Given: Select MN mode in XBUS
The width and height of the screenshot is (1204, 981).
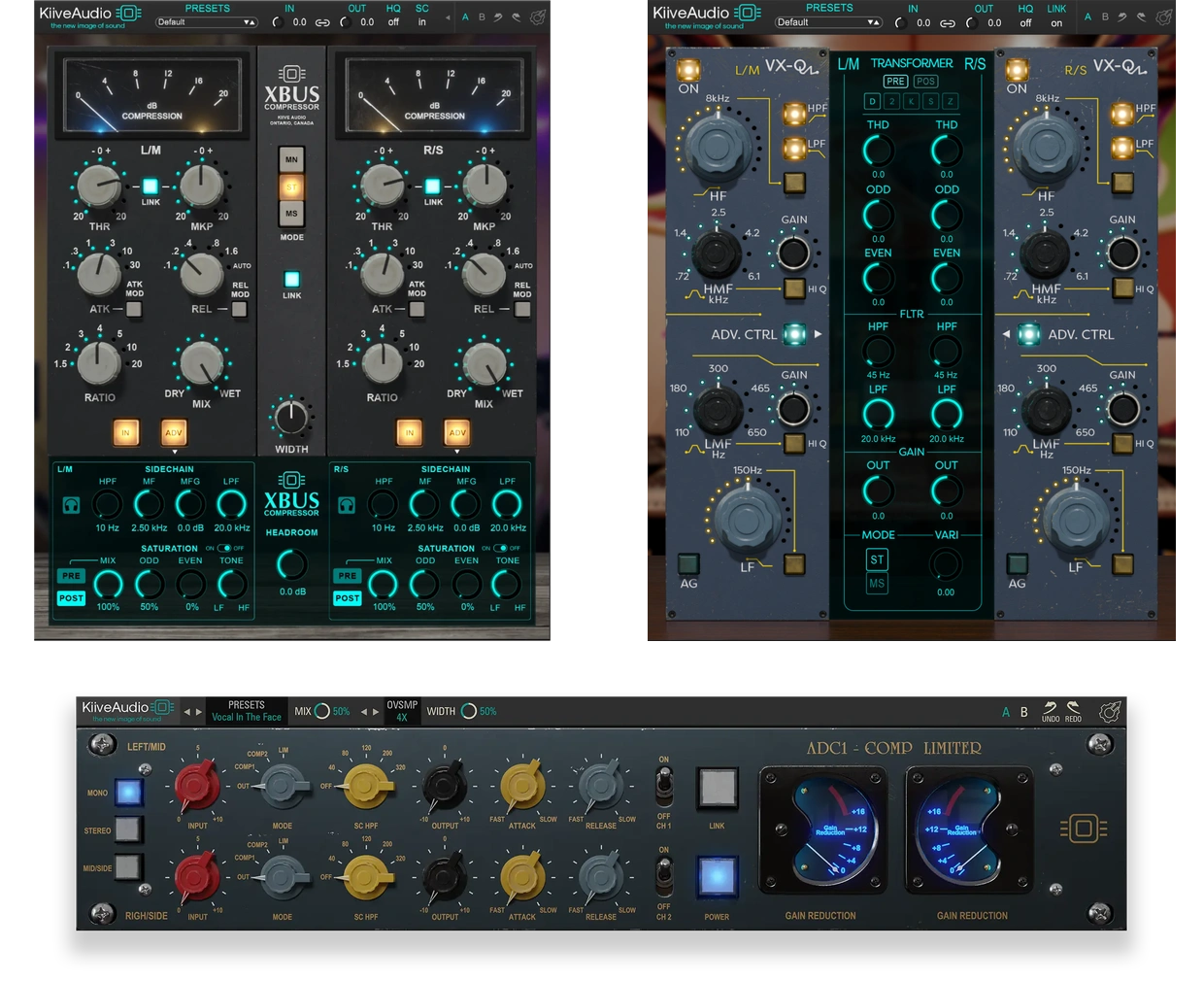Looking at the screenshot, I should (x=291, y=159).
